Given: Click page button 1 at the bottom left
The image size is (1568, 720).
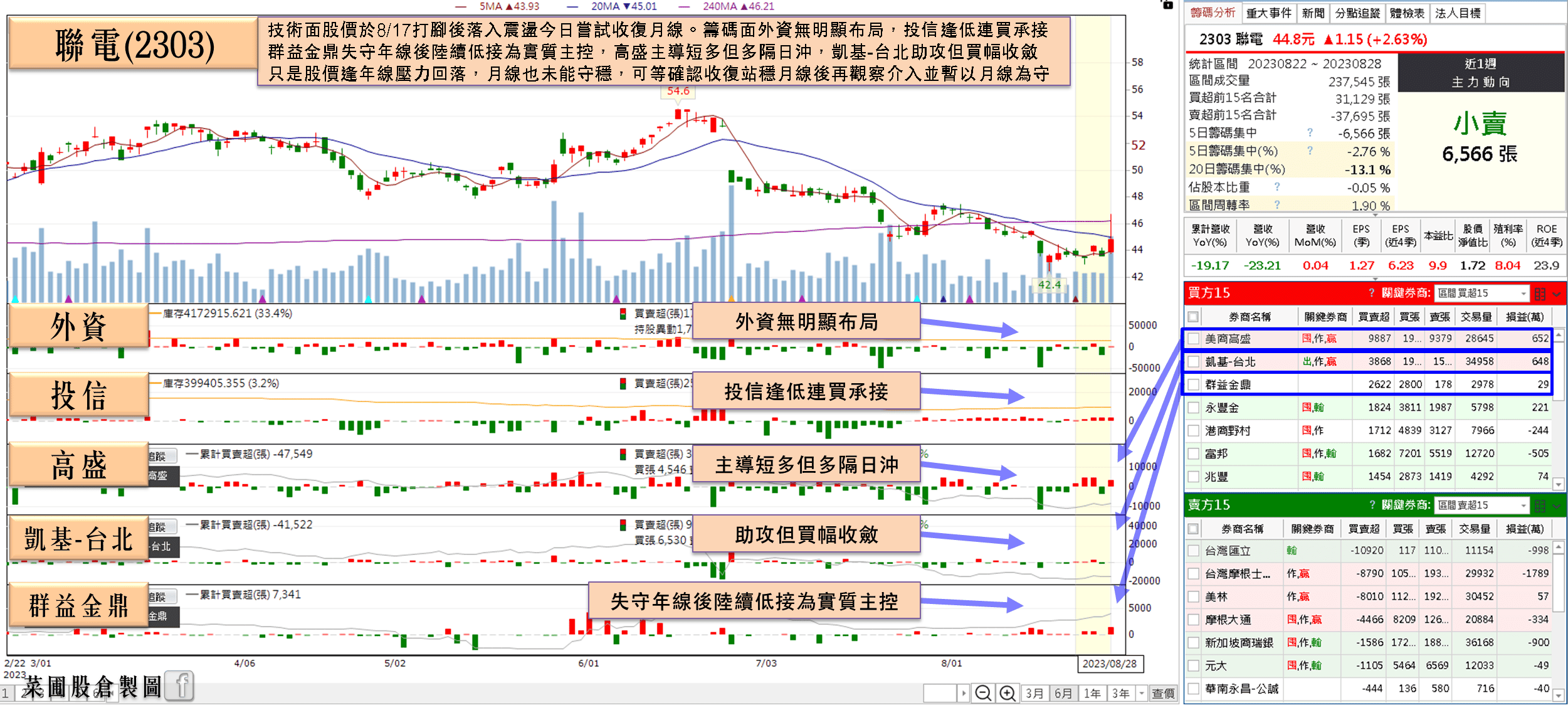Looking at the screenshot, I should [6, 694].
